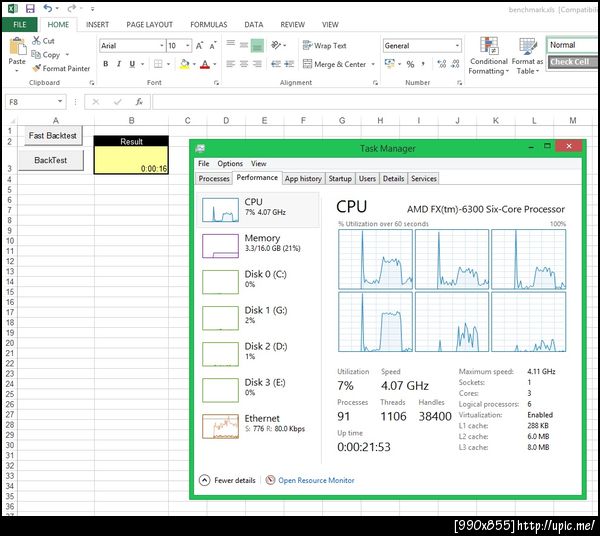Click the Decrease Indent icon
This screenshot has width=600, height=536.
[276, 64]
